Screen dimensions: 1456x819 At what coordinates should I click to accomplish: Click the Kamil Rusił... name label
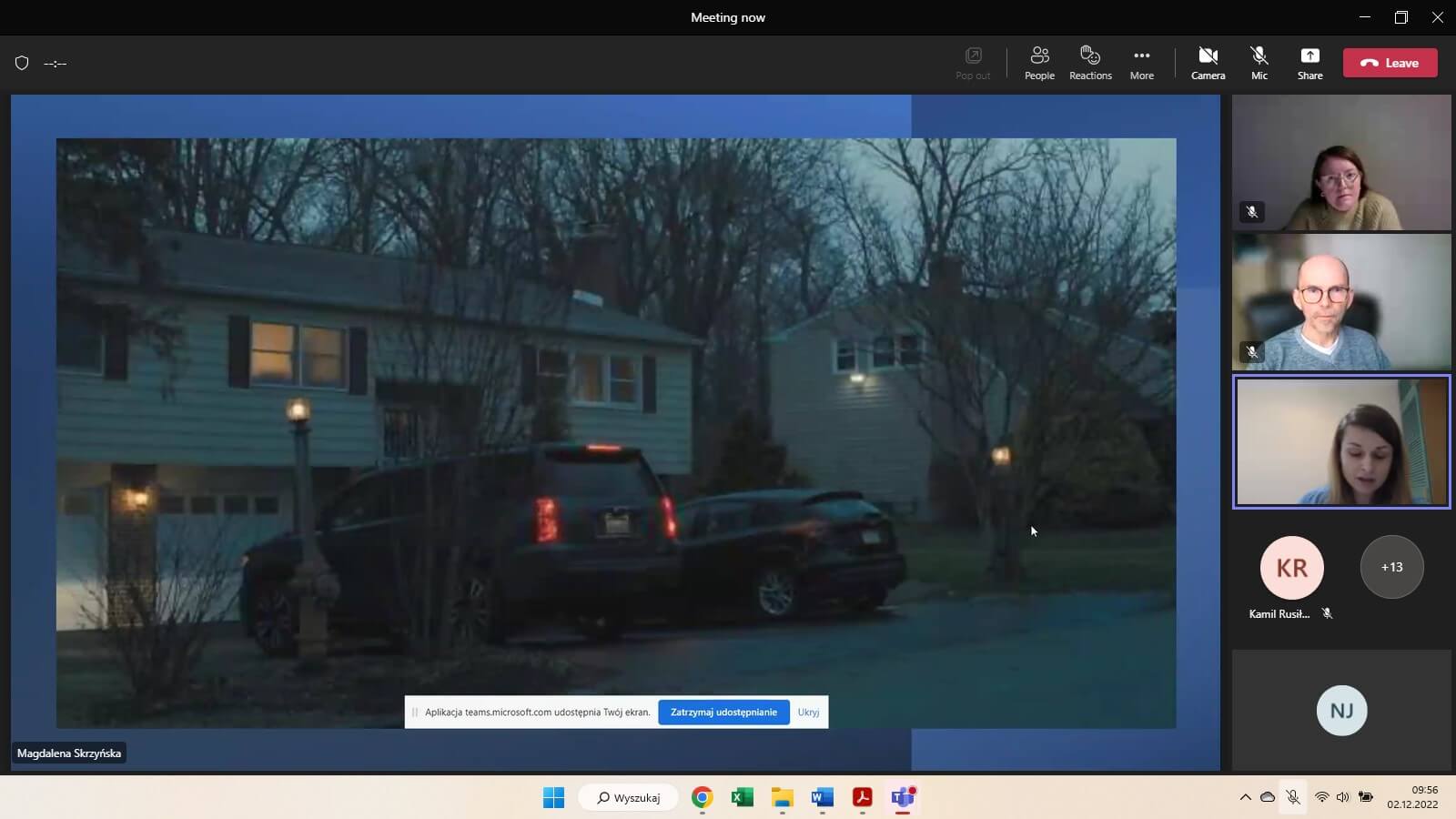1279,614
